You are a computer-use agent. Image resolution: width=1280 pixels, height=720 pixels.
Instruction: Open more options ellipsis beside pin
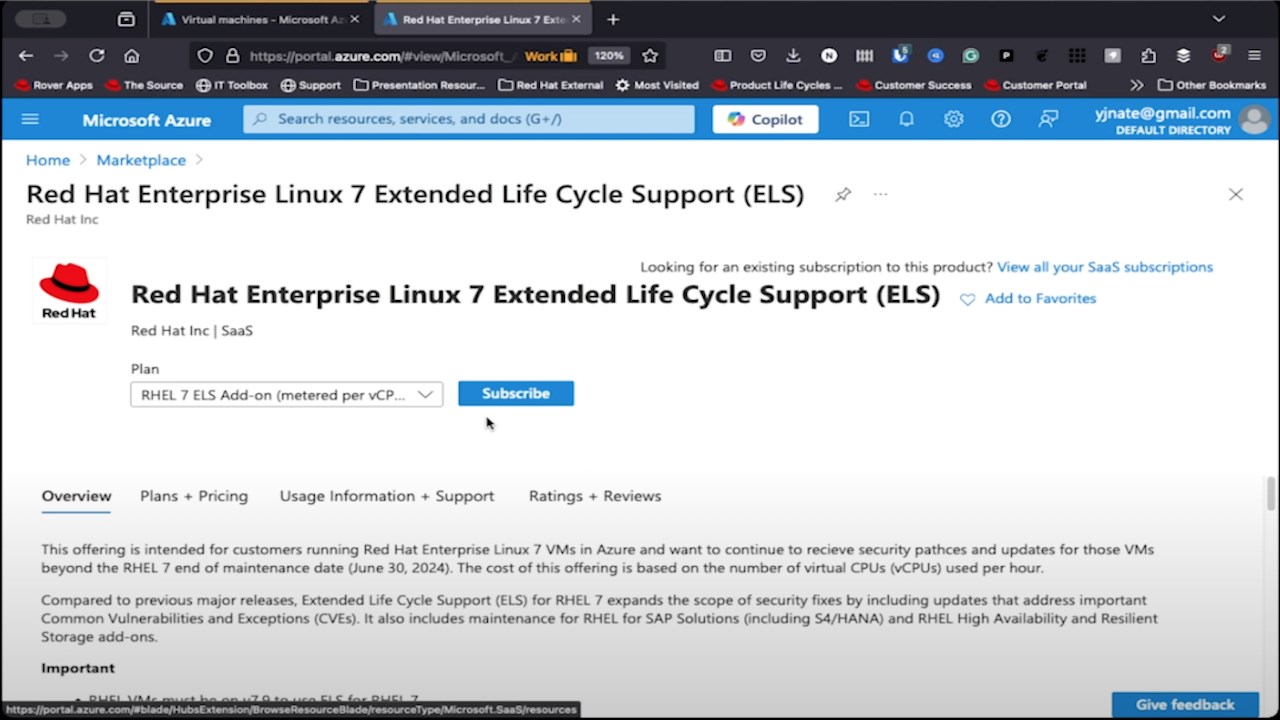point(880,194)
